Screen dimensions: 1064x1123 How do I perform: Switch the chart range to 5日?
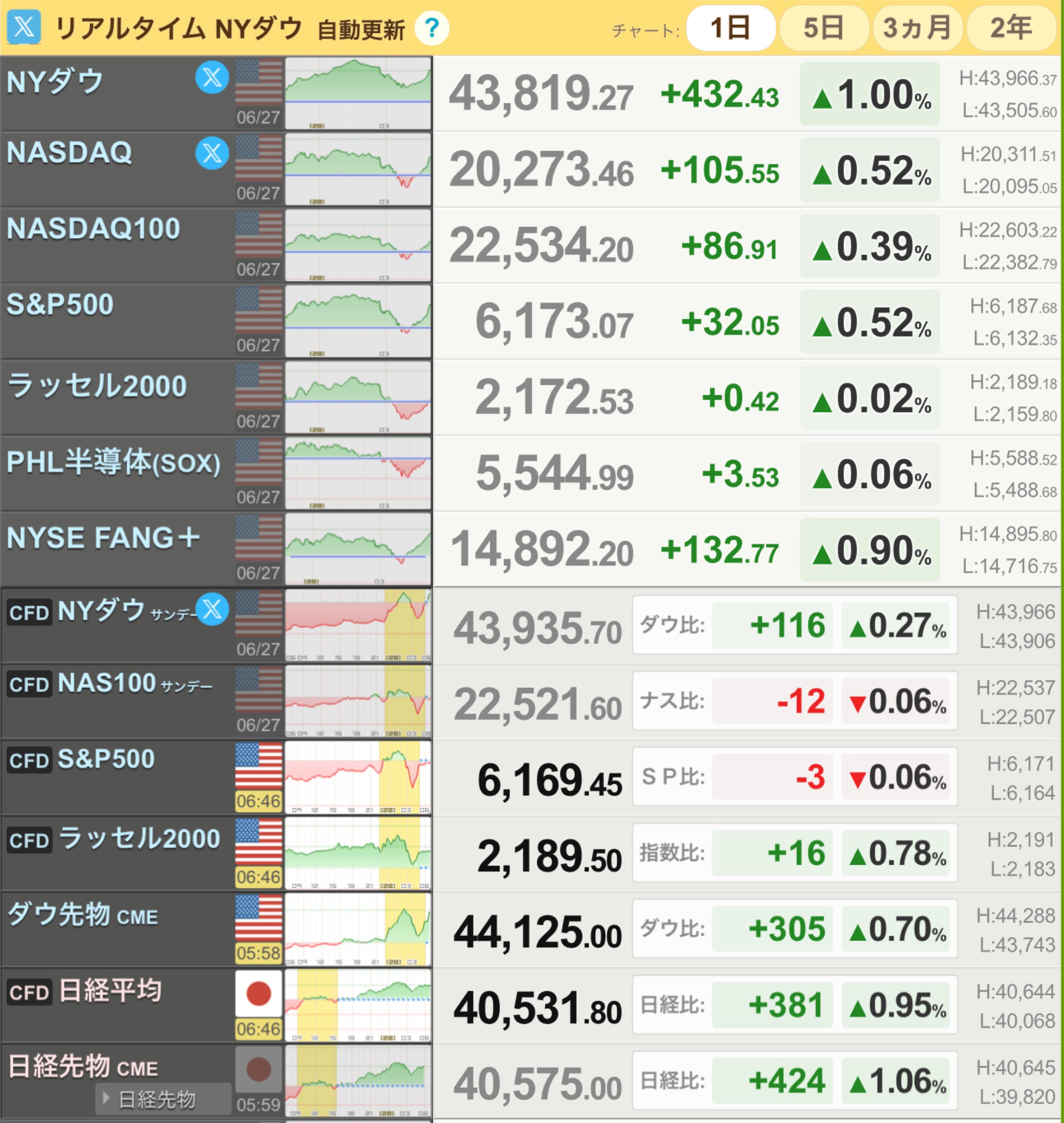(823, 28)
